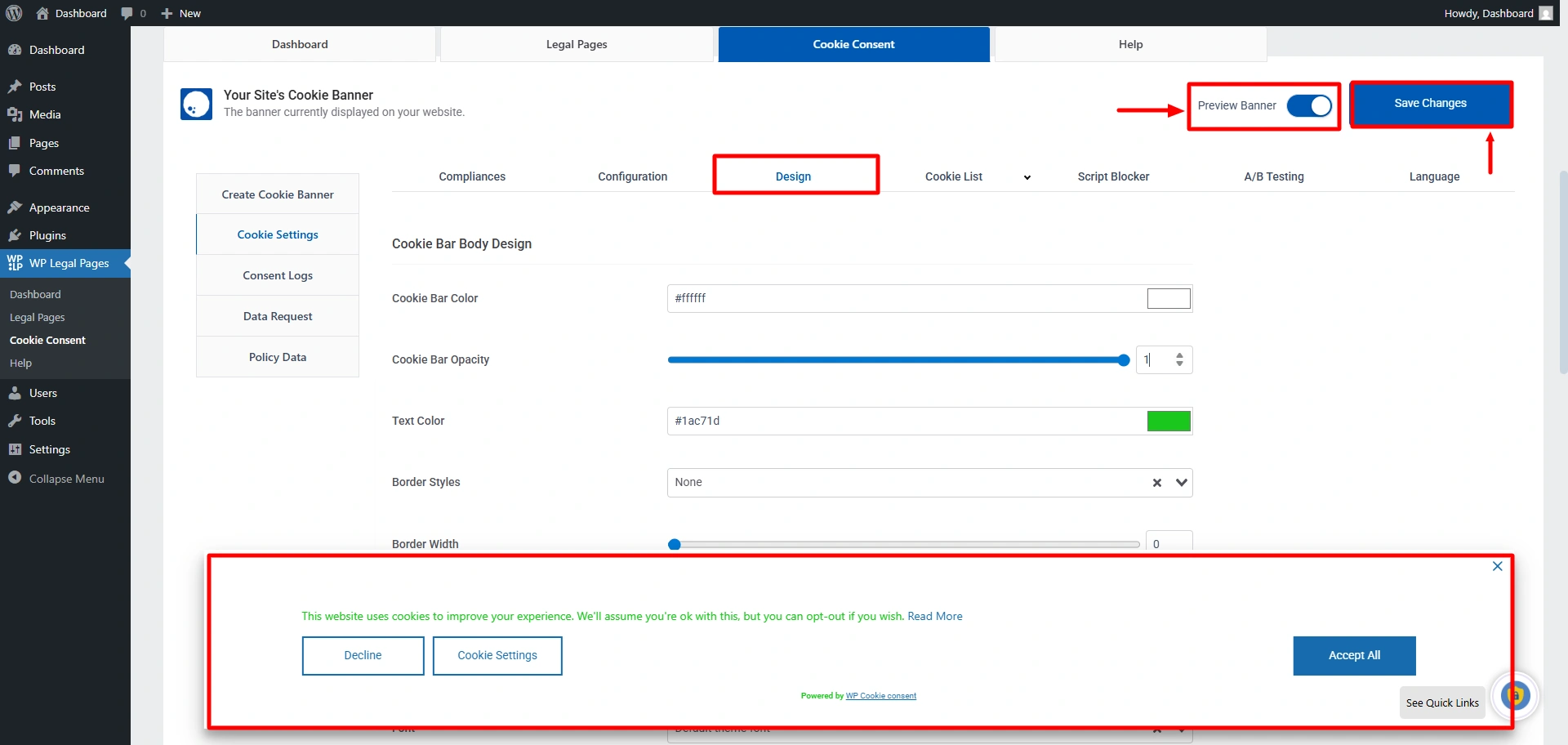The image size is (1568, 745).
Task: Expand the Cookie List tab dropdown
Action: (1027, 177)
